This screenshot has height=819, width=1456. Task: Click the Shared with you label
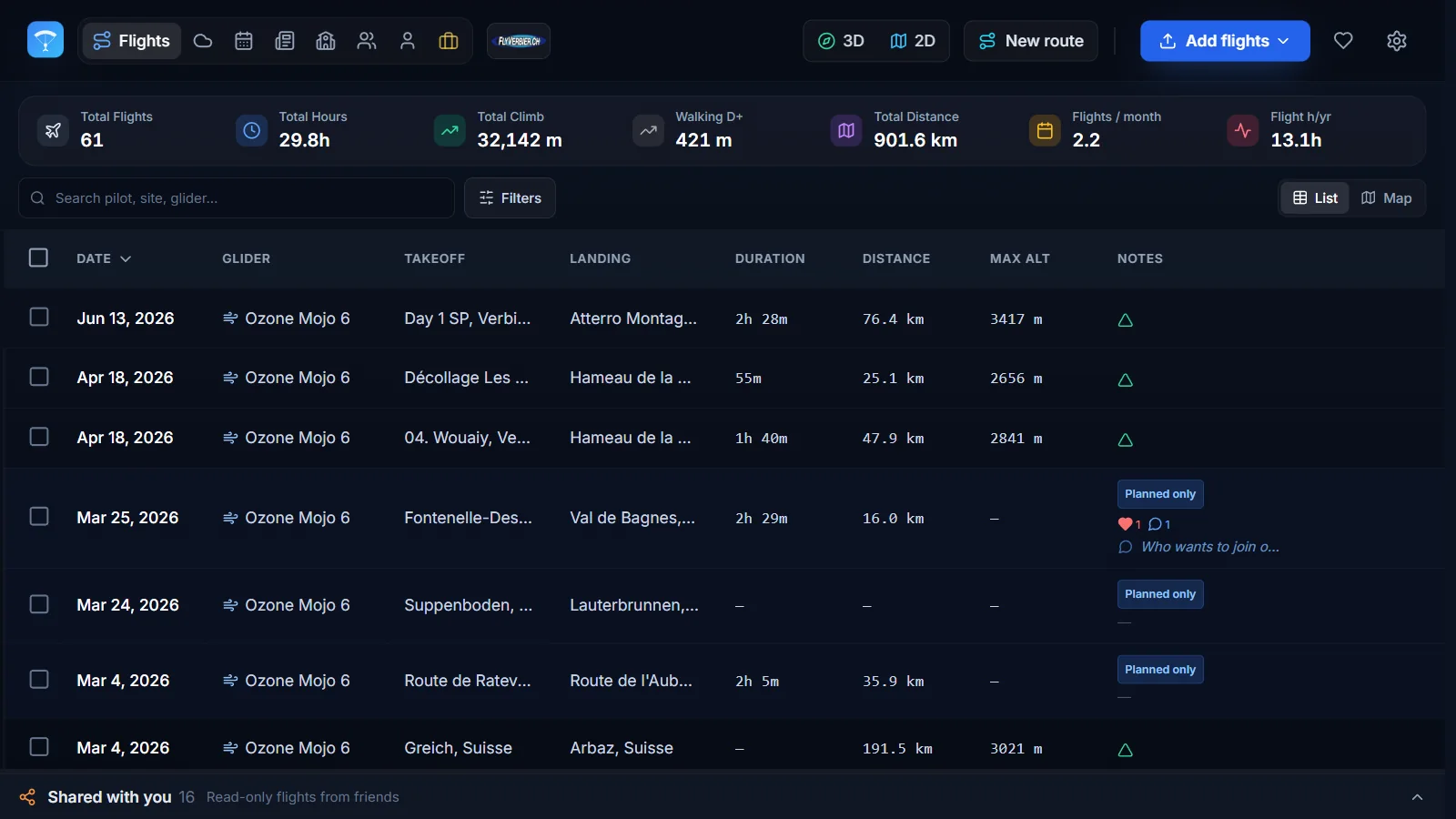pos(109,797)
